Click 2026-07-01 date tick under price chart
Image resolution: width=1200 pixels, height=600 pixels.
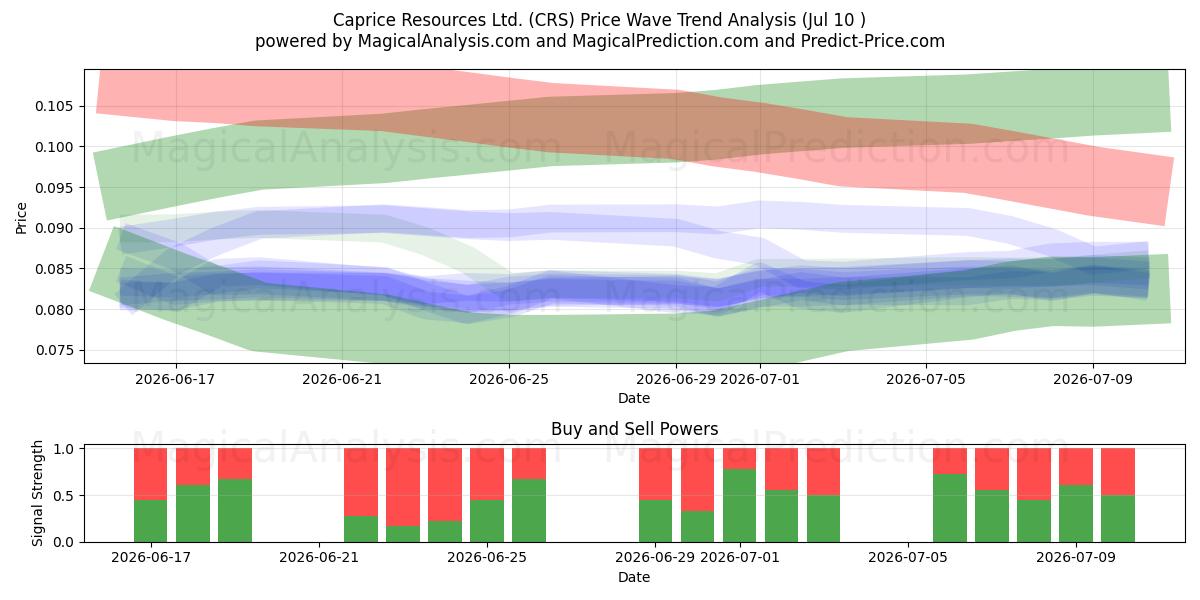(x=760, y=379)
